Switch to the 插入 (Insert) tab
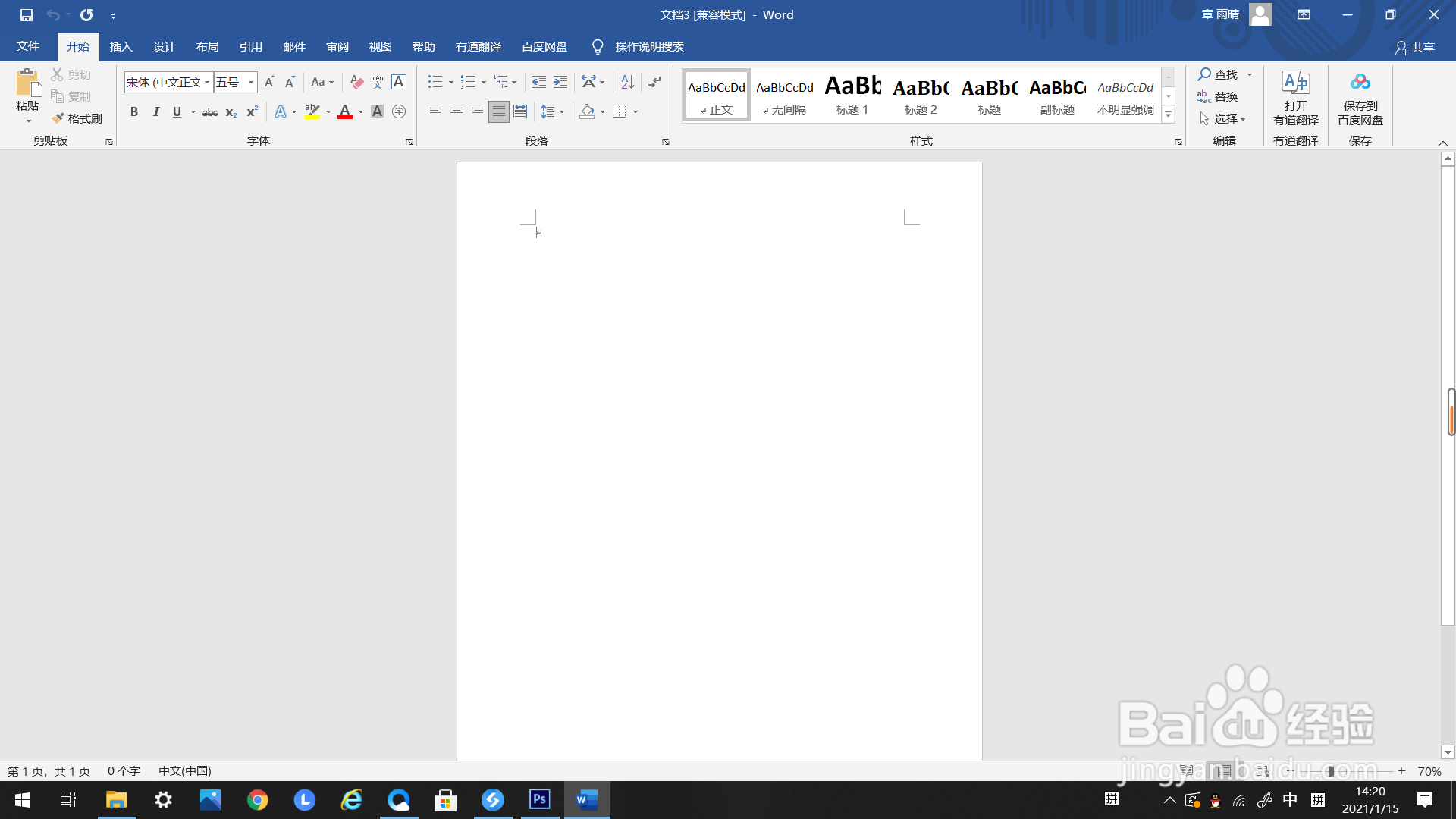This screenshot has height=819, width=1456. tap(121, 47)
